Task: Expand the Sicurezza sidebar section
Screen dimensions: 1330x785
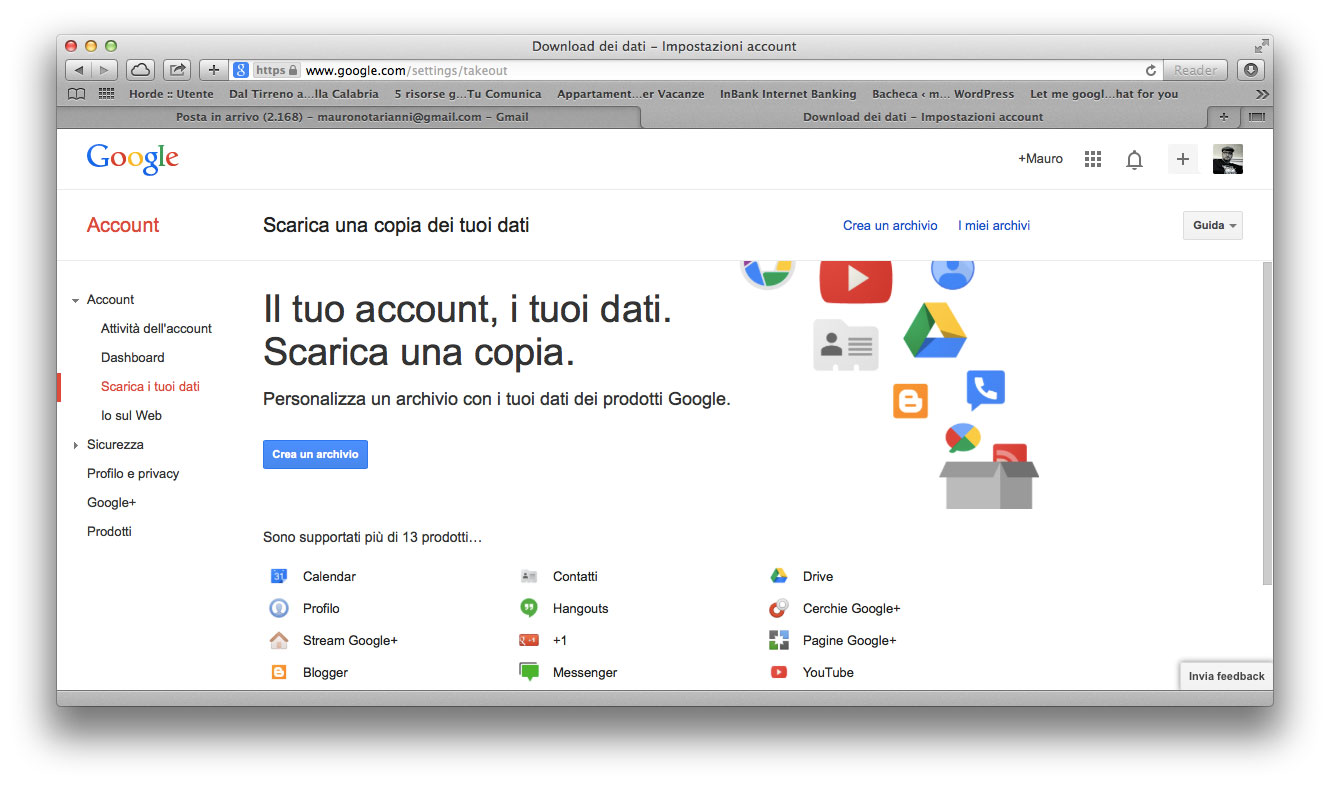Action: [75, 445]
